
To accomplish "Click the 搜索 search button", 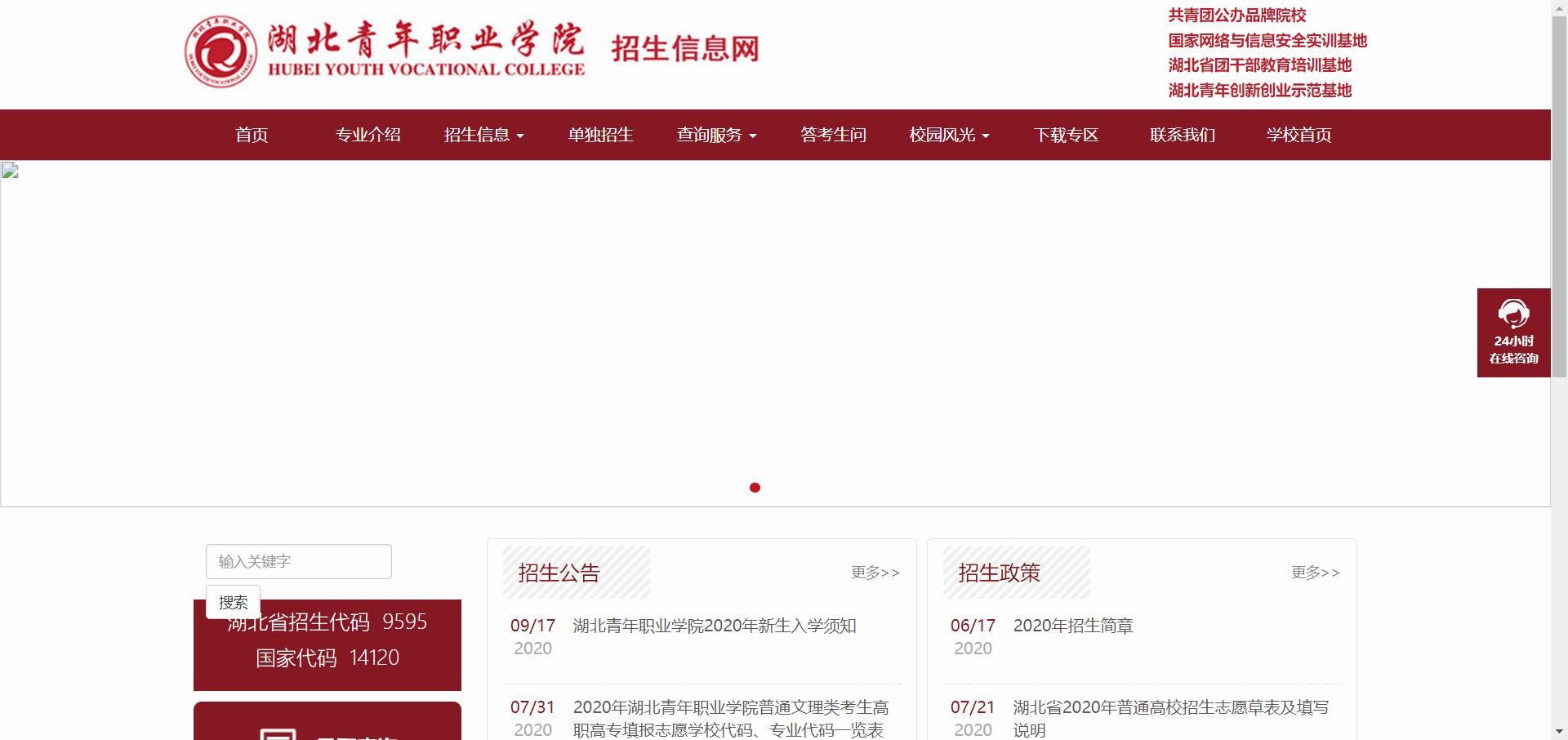I will 233,602.
